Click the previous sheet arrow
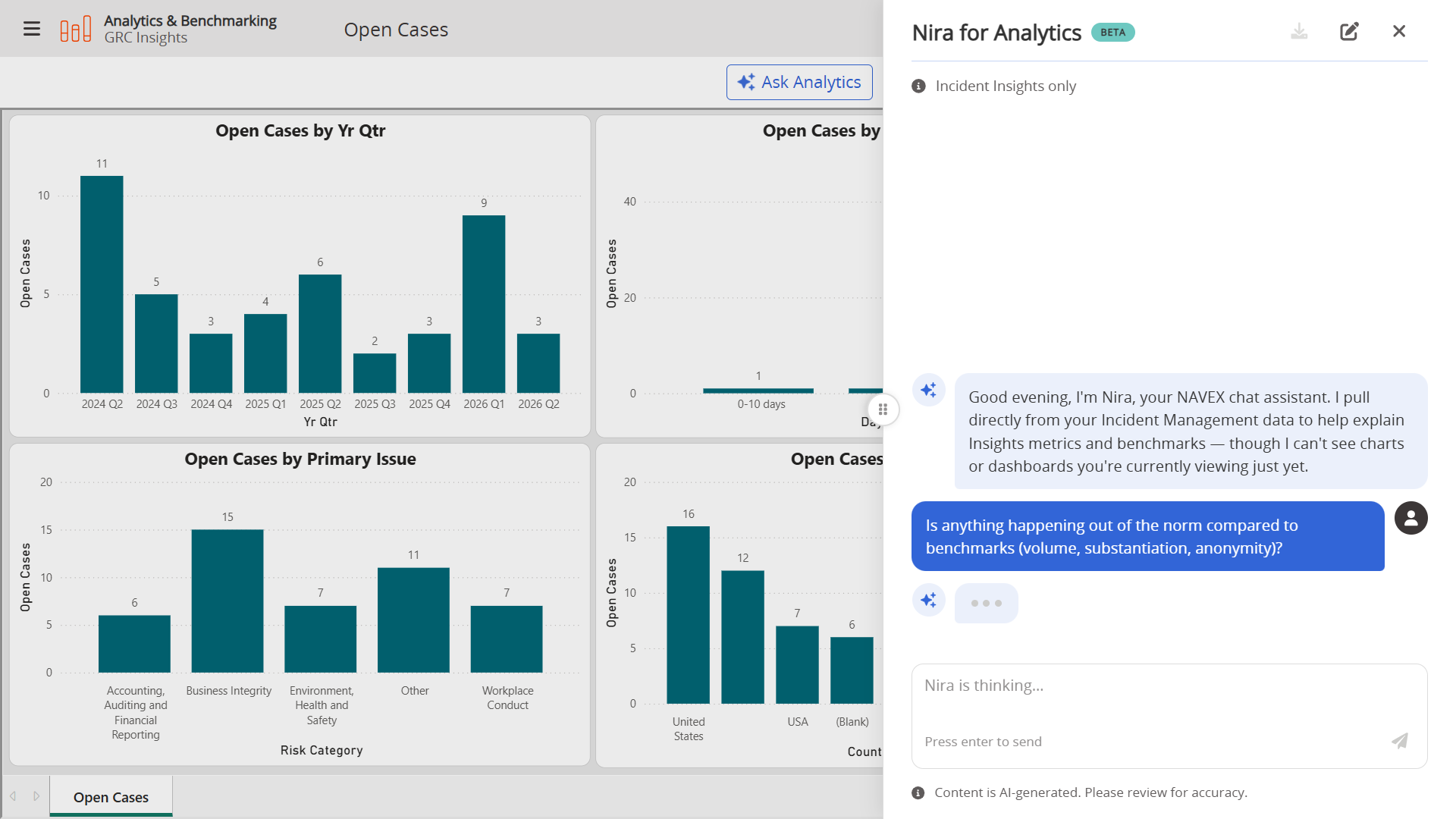 tap(13, 796)
